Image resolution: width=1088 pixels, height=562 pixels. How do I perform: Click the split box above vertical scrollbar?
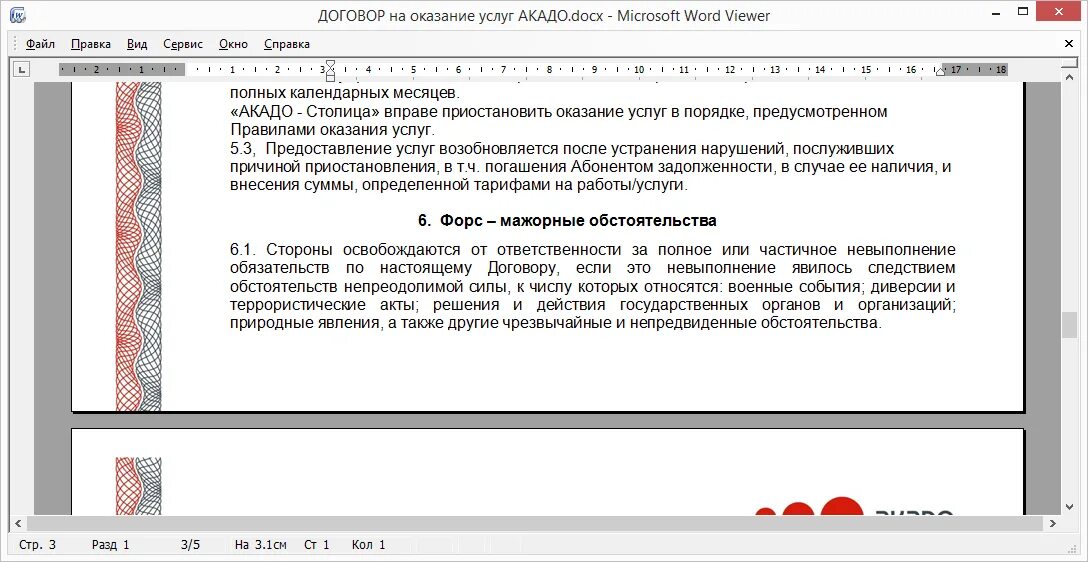click(1069, 63)
